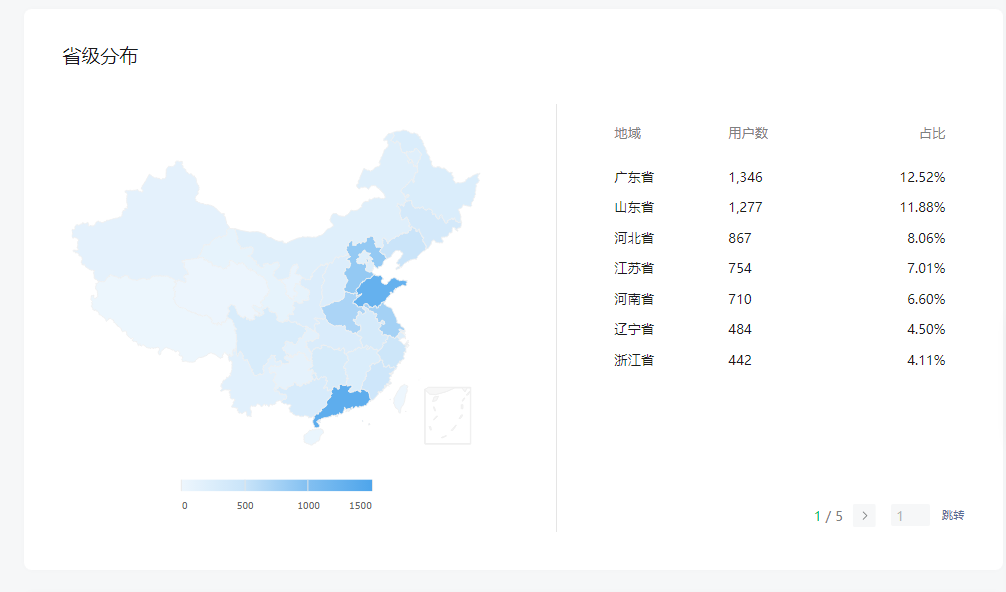Go to next page arrow
Image resolution: width=1006 pixels, height=592 pixels.
(864, 516)
